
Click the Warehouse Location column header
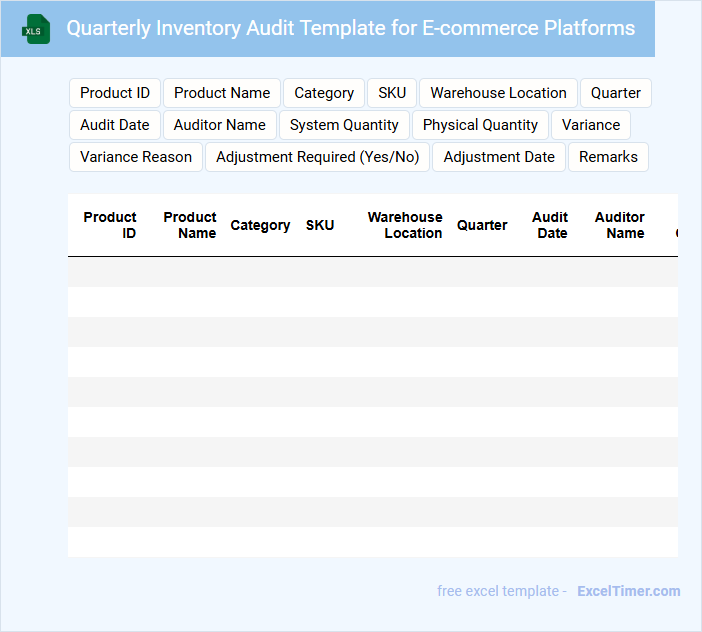coord(405,225)
